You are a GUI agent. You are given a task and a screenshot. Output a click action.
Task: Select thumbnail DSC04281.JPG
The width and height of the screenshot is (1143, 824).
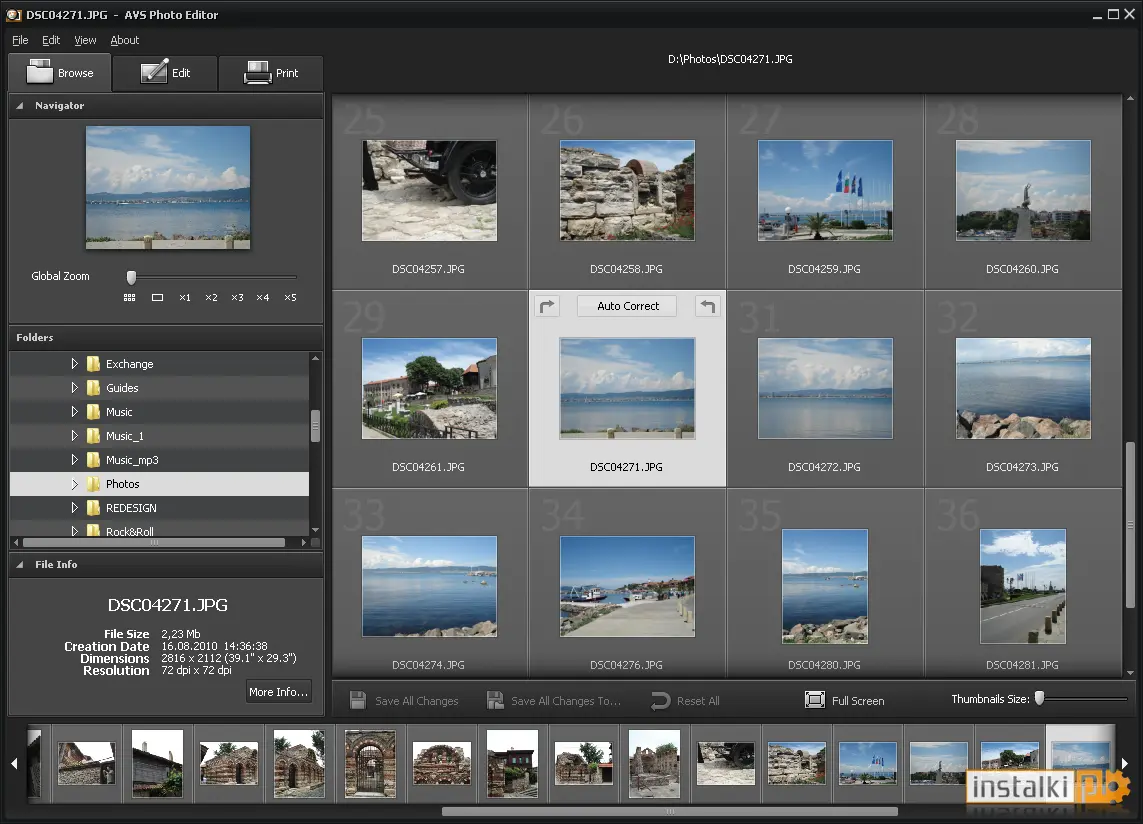click(1023, 586)
